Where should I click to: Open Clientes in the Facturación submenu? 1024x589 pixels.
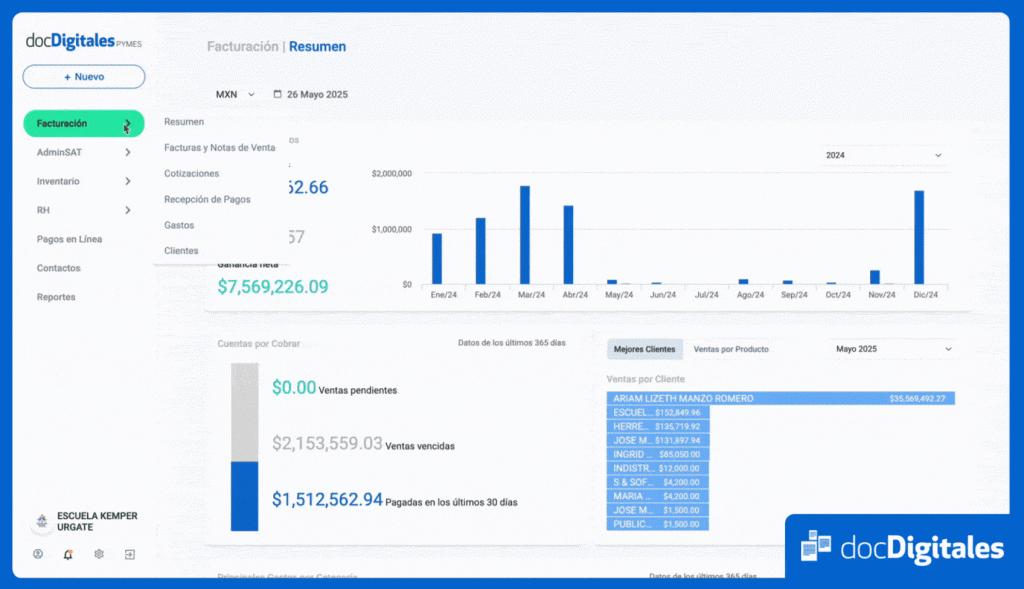point(181,251)
